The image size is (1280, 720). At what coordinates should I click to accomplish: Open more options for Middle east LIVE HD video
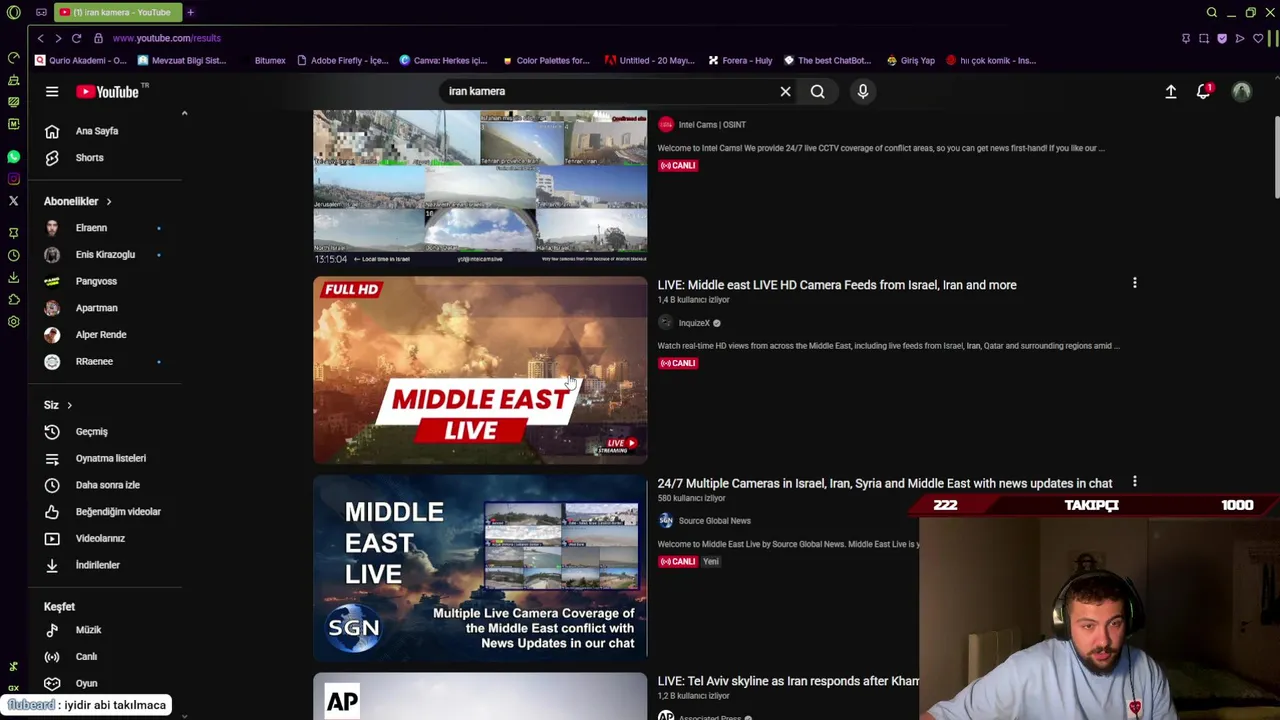coord(1134,284)
